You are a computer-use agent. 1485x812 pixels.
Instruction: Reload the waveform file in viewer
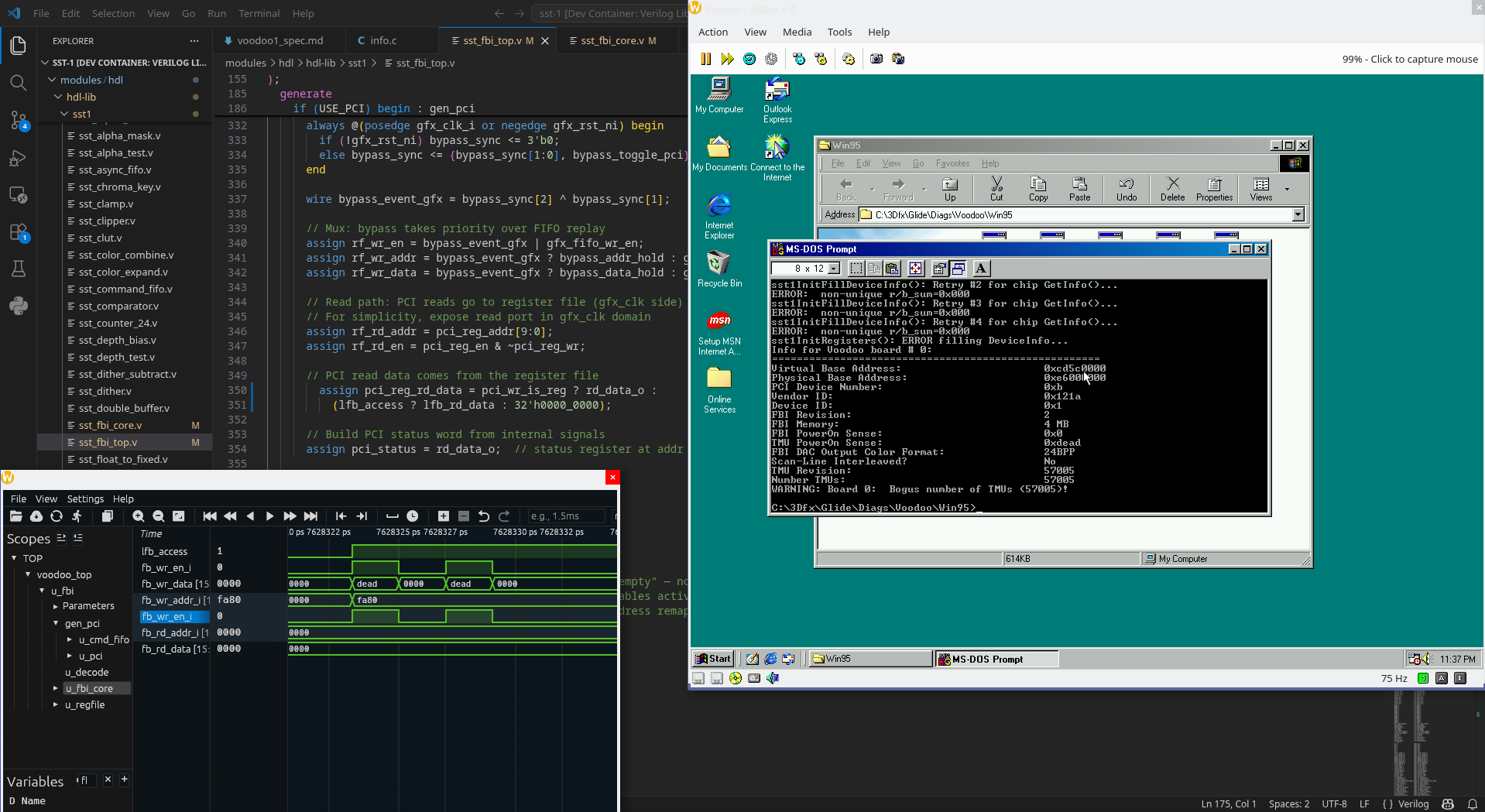coord(57,516)
